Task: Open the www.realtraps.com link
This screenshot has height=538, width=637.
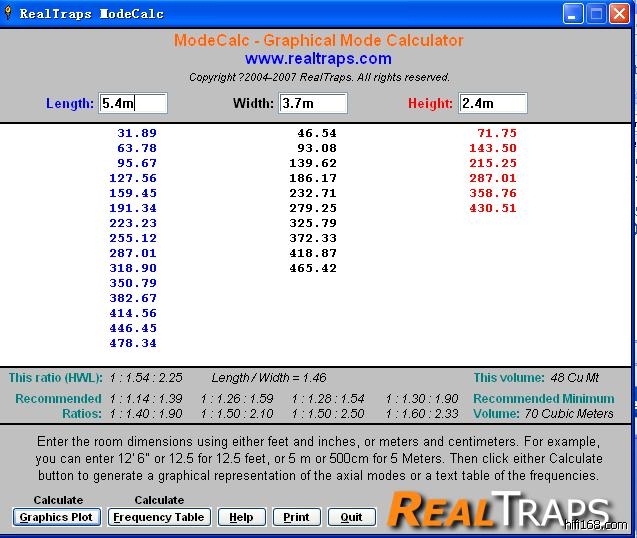Action: pyautogui.click(x=318, y=59)
